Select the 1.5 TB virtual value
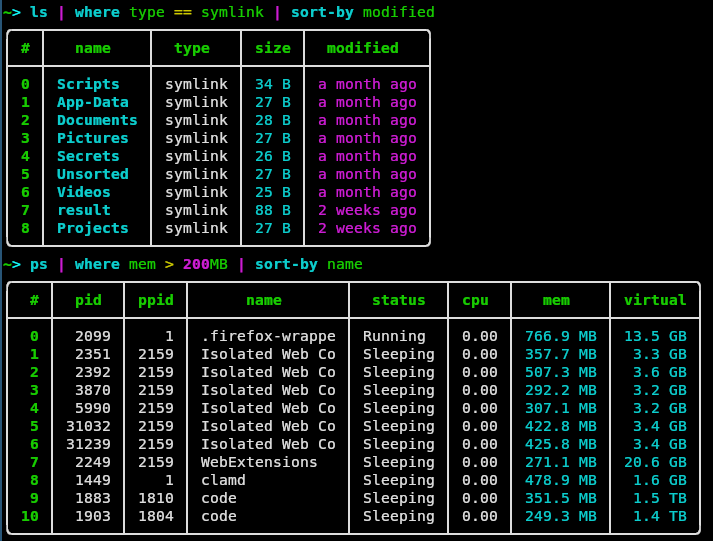 (x=659, y=498)
